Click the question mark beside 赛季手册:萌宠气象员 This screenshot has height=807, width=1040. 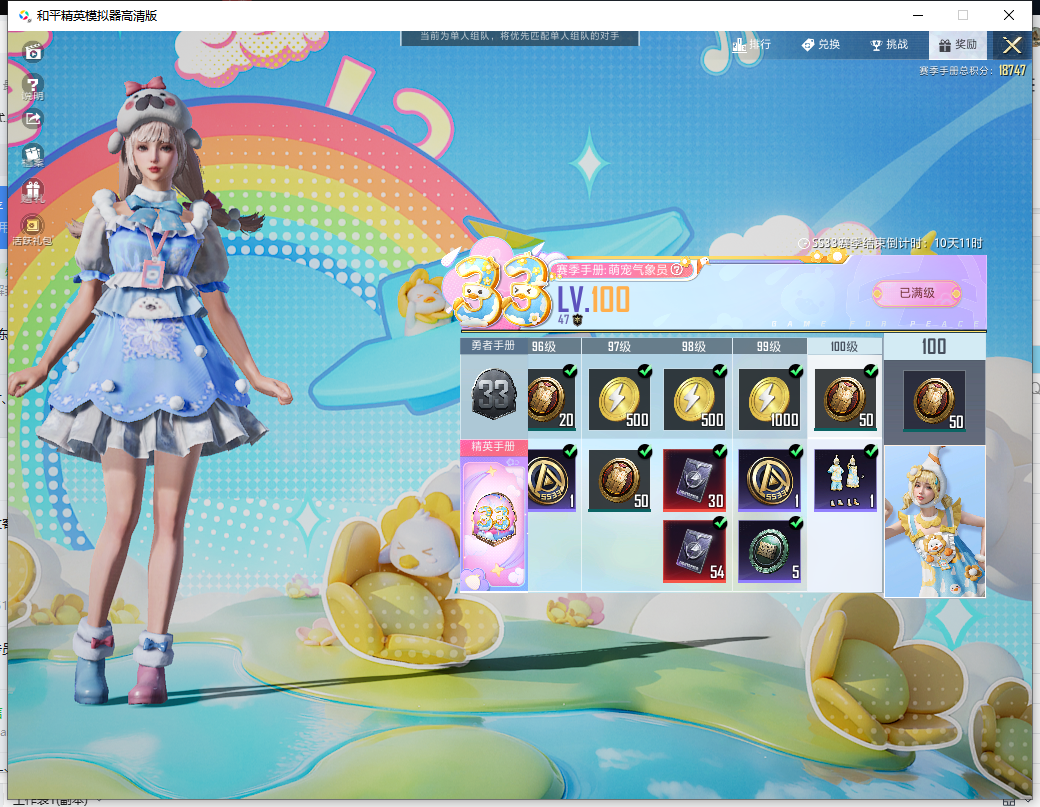(677, 270)
